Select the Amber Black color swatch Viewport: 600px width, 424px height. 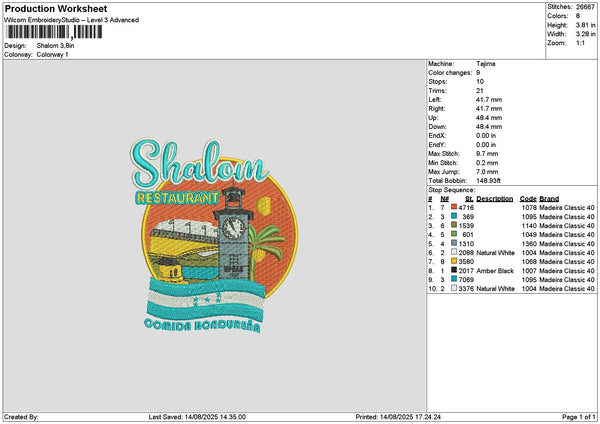pos(455,270)
